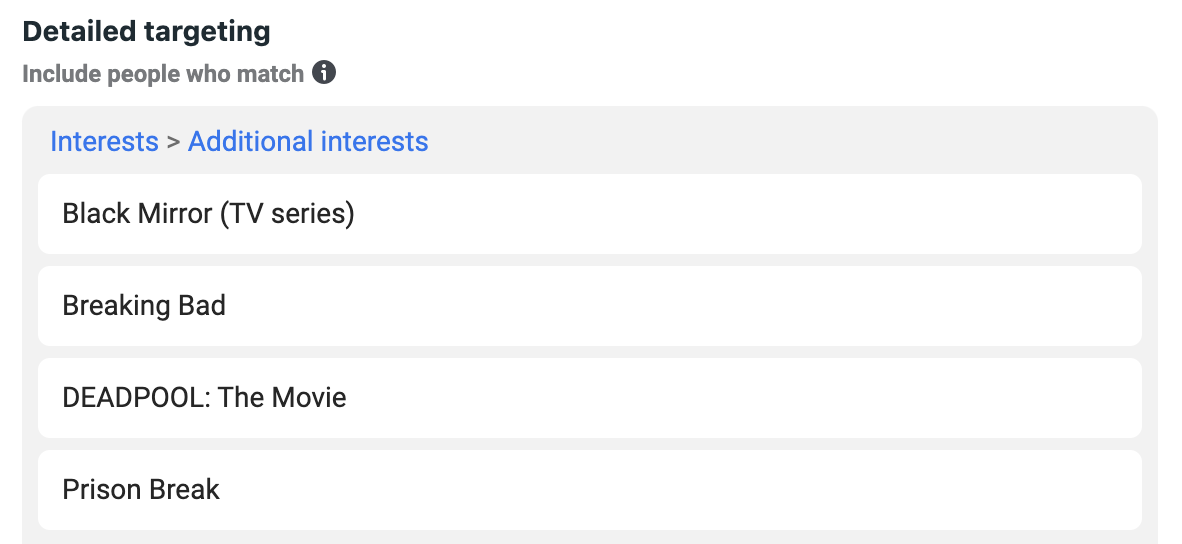Click the breadcrumb separator arrow after Interests

[x=173, y=143]
